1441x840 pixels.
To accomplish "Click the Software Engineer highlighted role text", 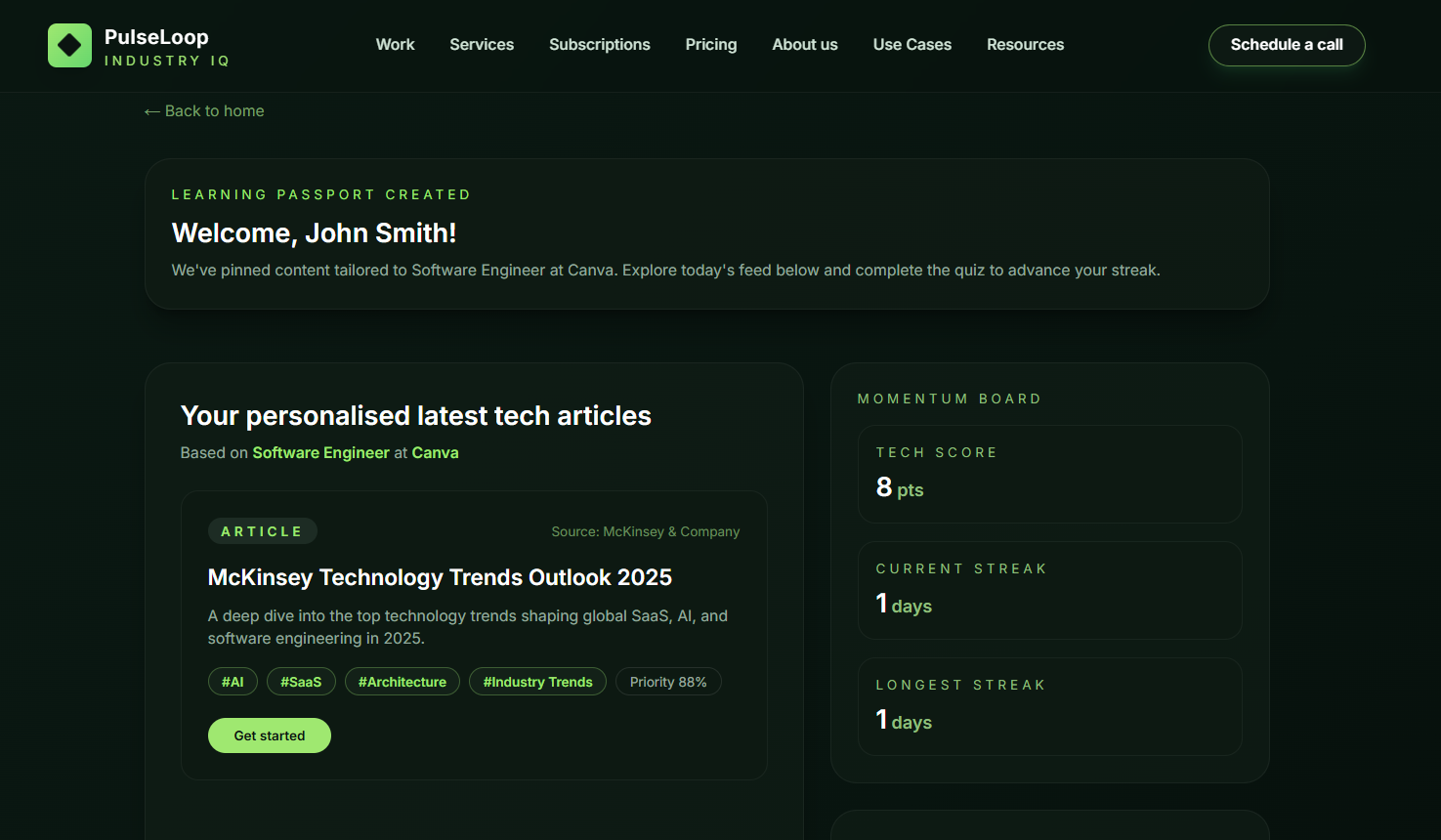I will click(321, 453).
